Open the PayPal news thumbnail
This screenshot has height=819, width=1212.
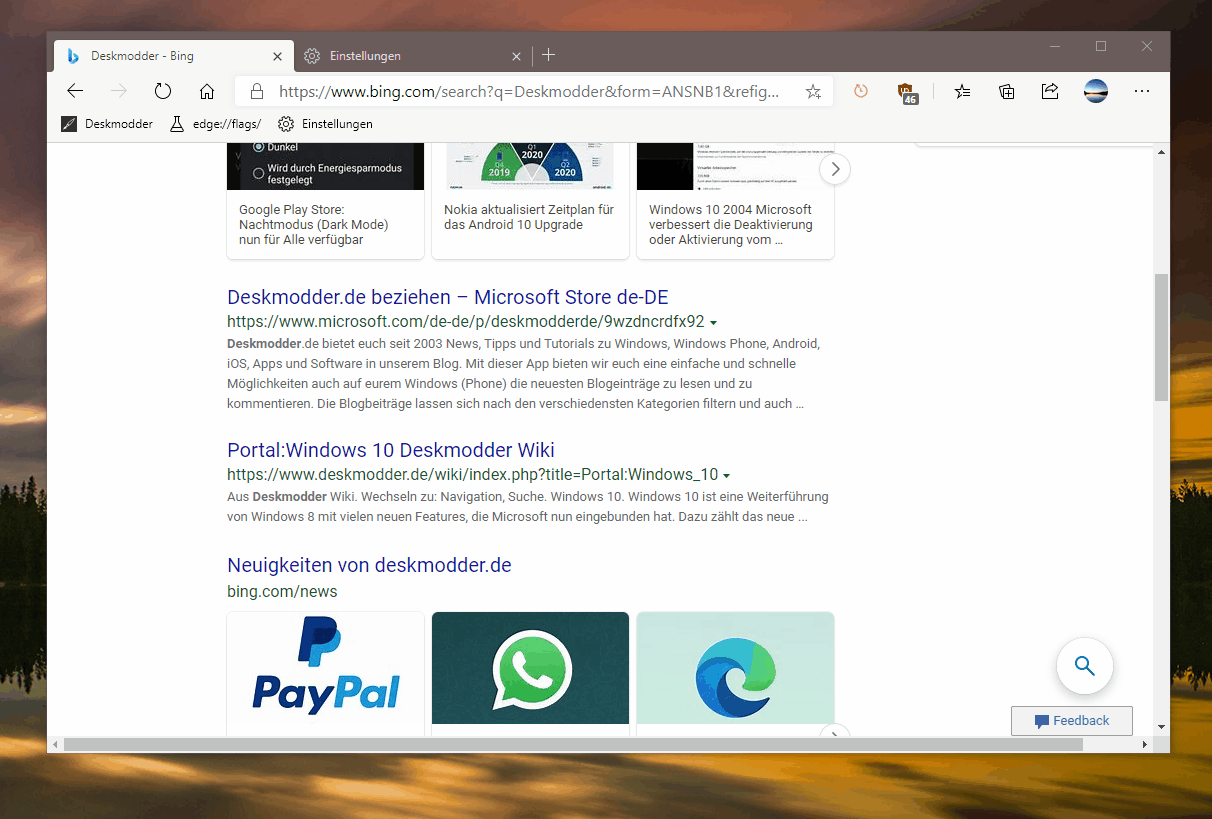pyautogui.click(x=326, y=668)
